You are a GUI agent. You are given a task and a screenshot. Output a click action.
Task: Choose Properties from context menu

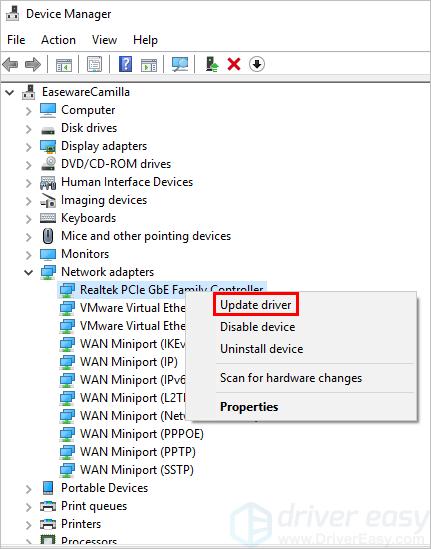[249, 406]
